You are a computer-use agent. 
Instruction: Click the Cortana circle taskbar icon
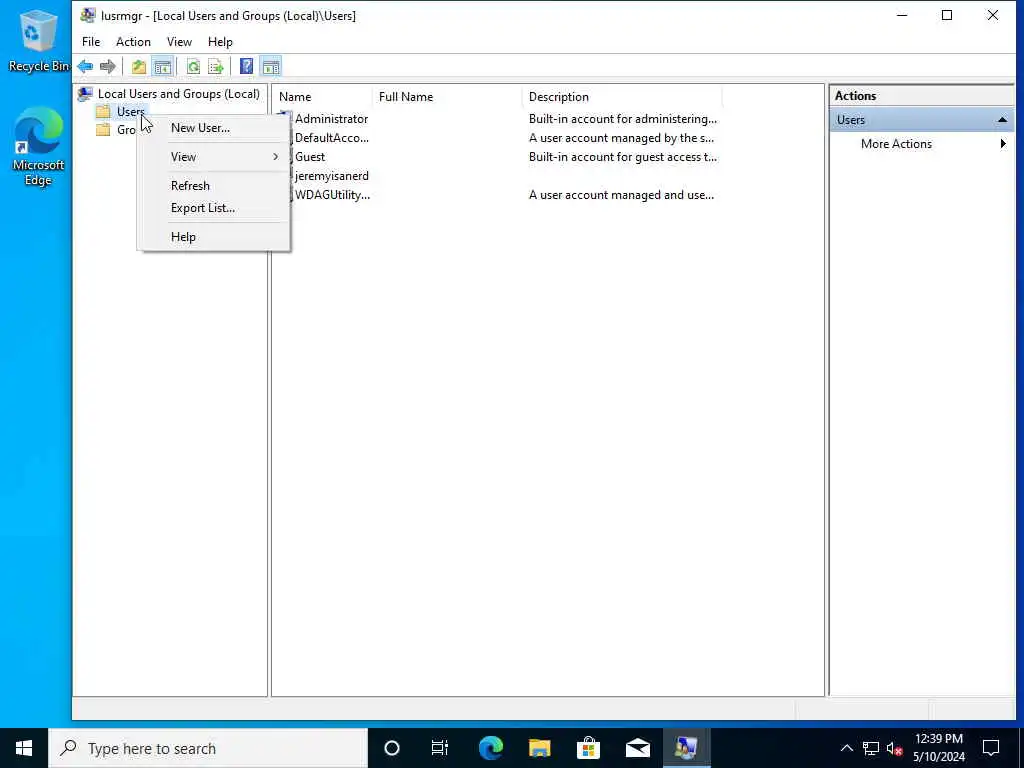coord(392,748)
